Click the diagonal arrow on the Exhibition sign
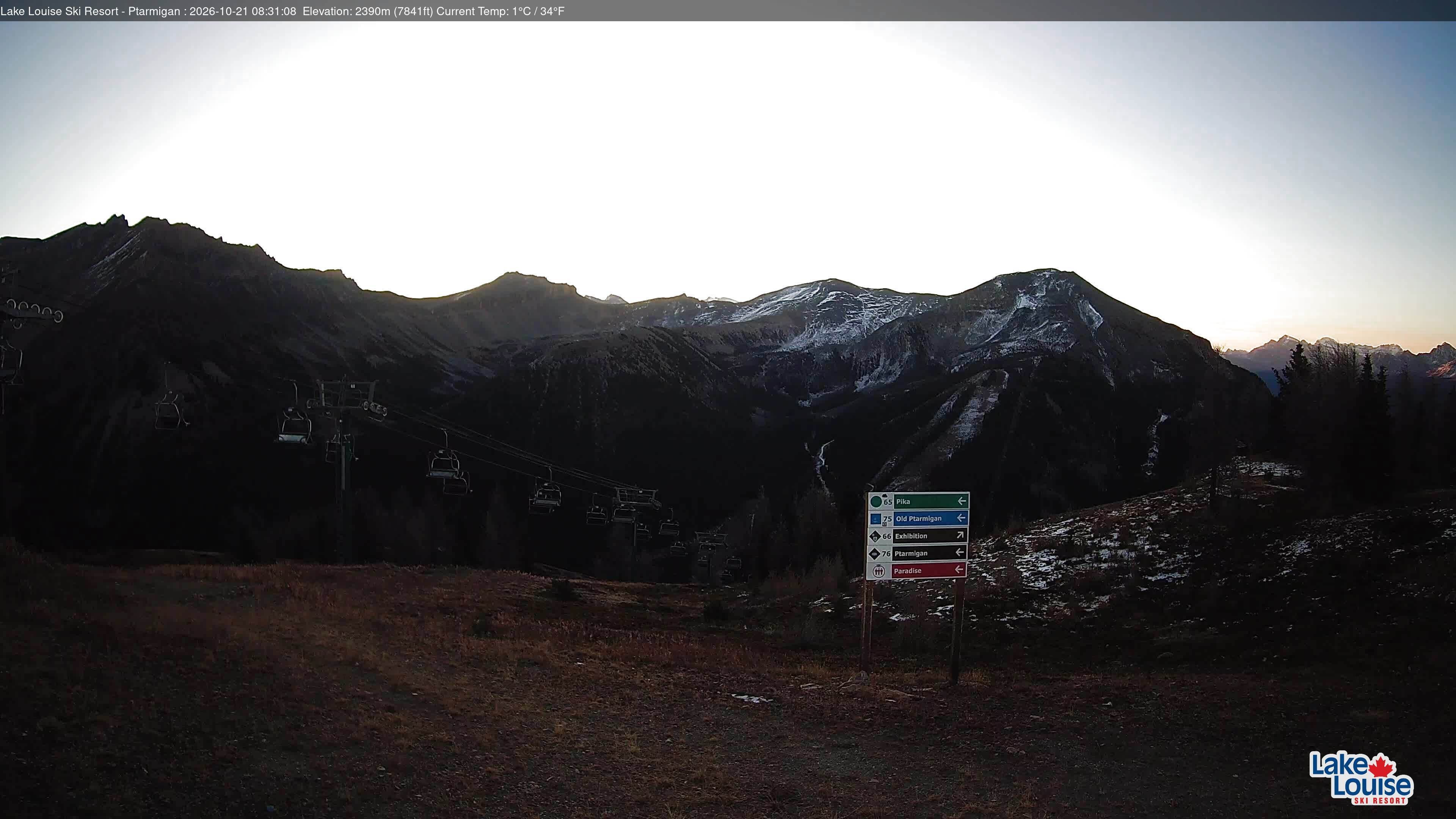Screen dimensions: 1456x819 coord(960,535)
